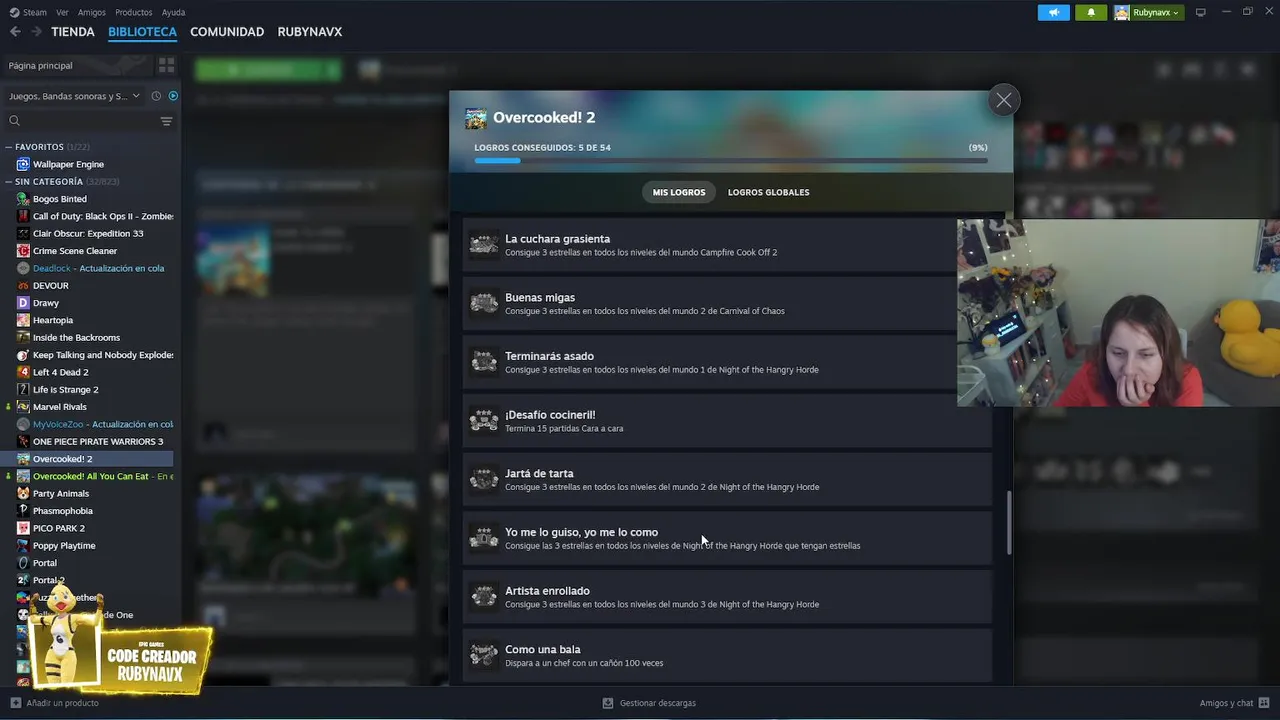1280x720 pixels.
Task: Click the recent activity clock icon
Action: pos(156,96)
